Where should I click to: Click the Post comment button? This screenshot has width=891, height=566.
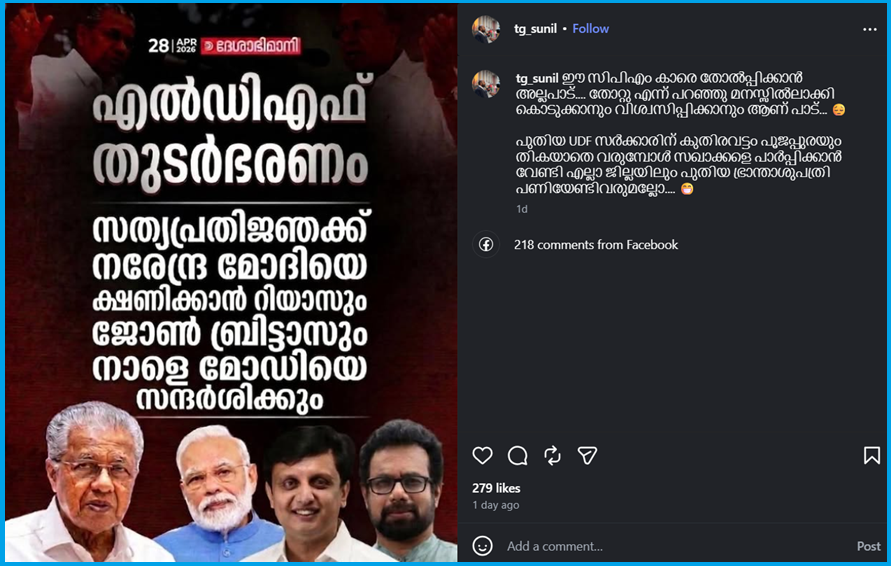point(869,546)
